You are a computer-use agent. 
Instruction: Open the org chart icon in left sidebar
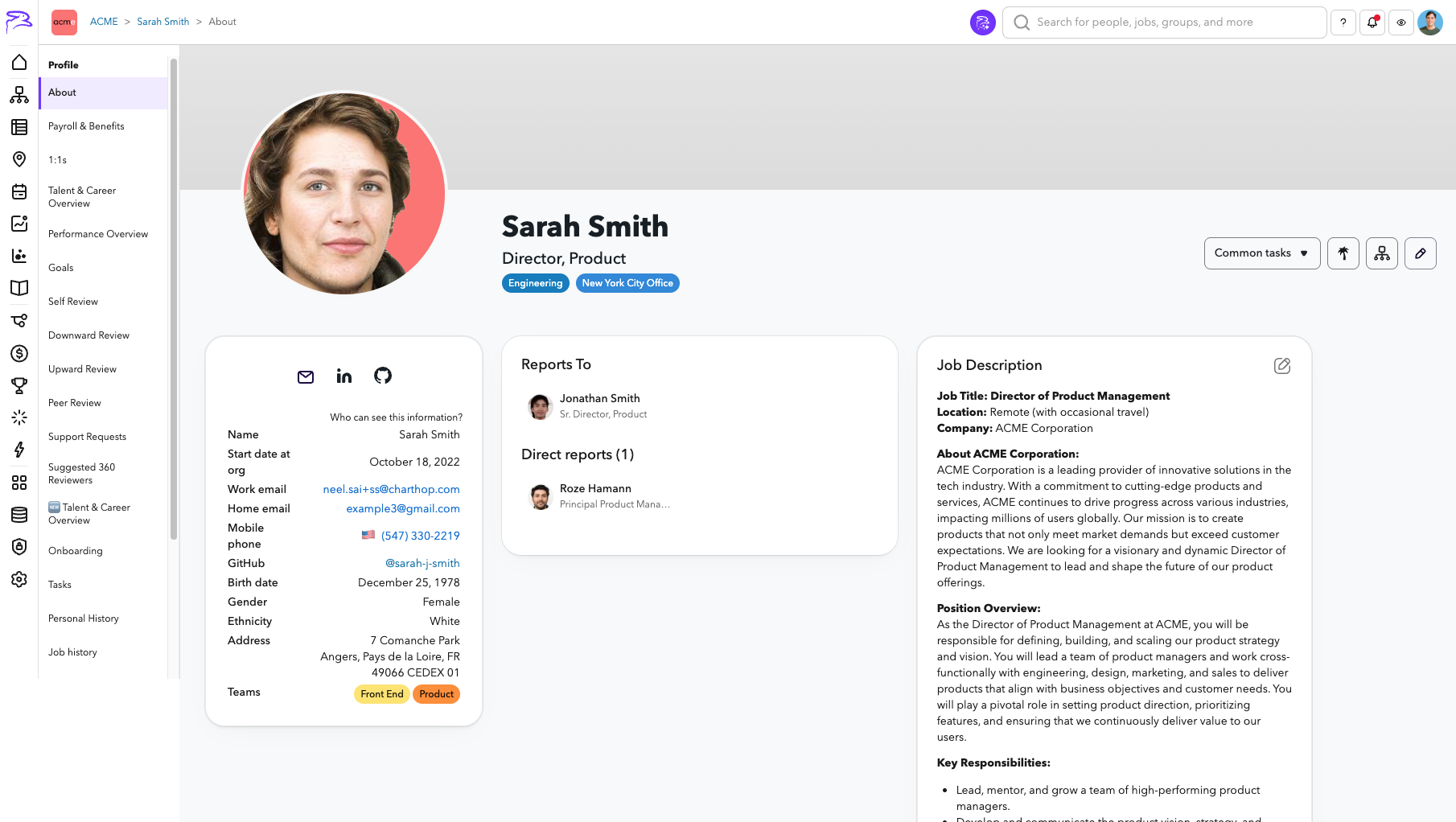coord(19,95)
